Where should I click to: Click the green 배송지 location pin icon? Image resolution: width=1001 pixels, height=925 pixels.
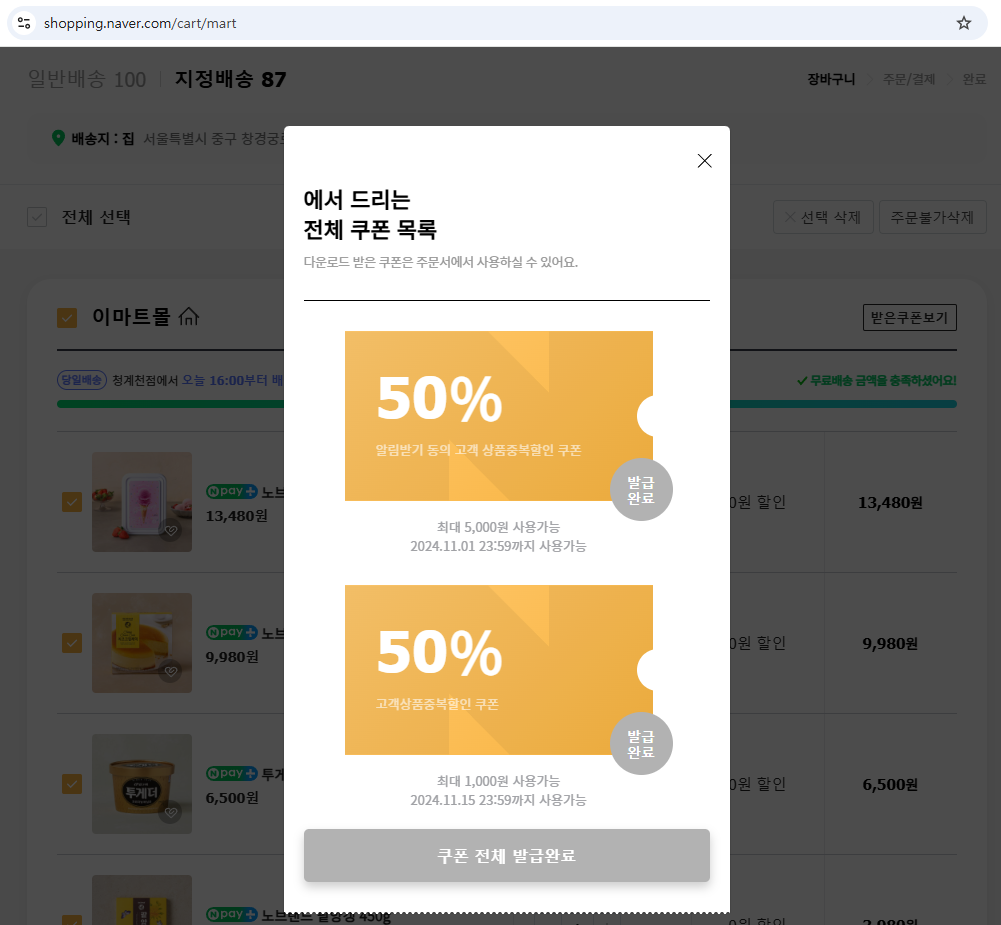point(58,138)
